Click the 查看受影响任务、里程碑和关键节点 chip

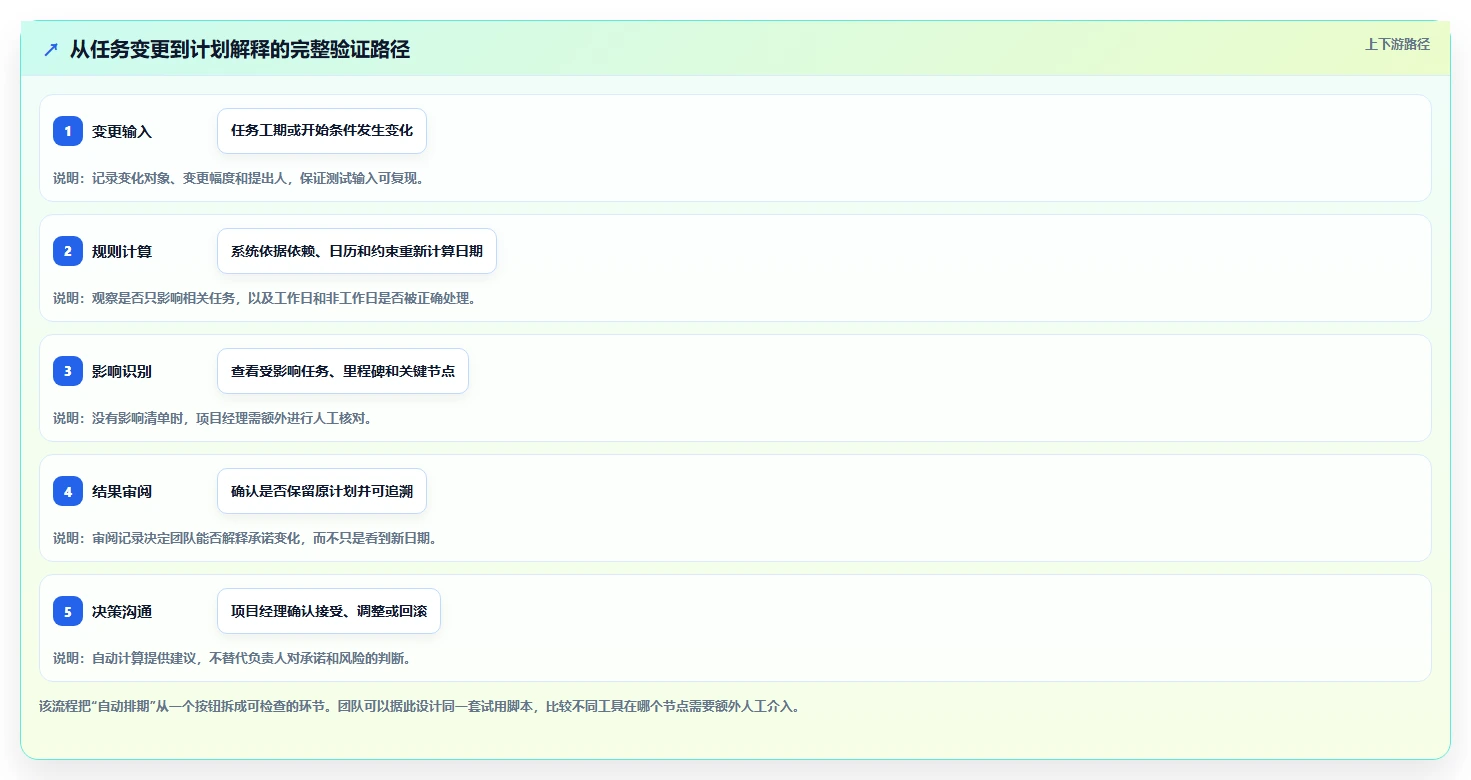(x=343, y=371)
